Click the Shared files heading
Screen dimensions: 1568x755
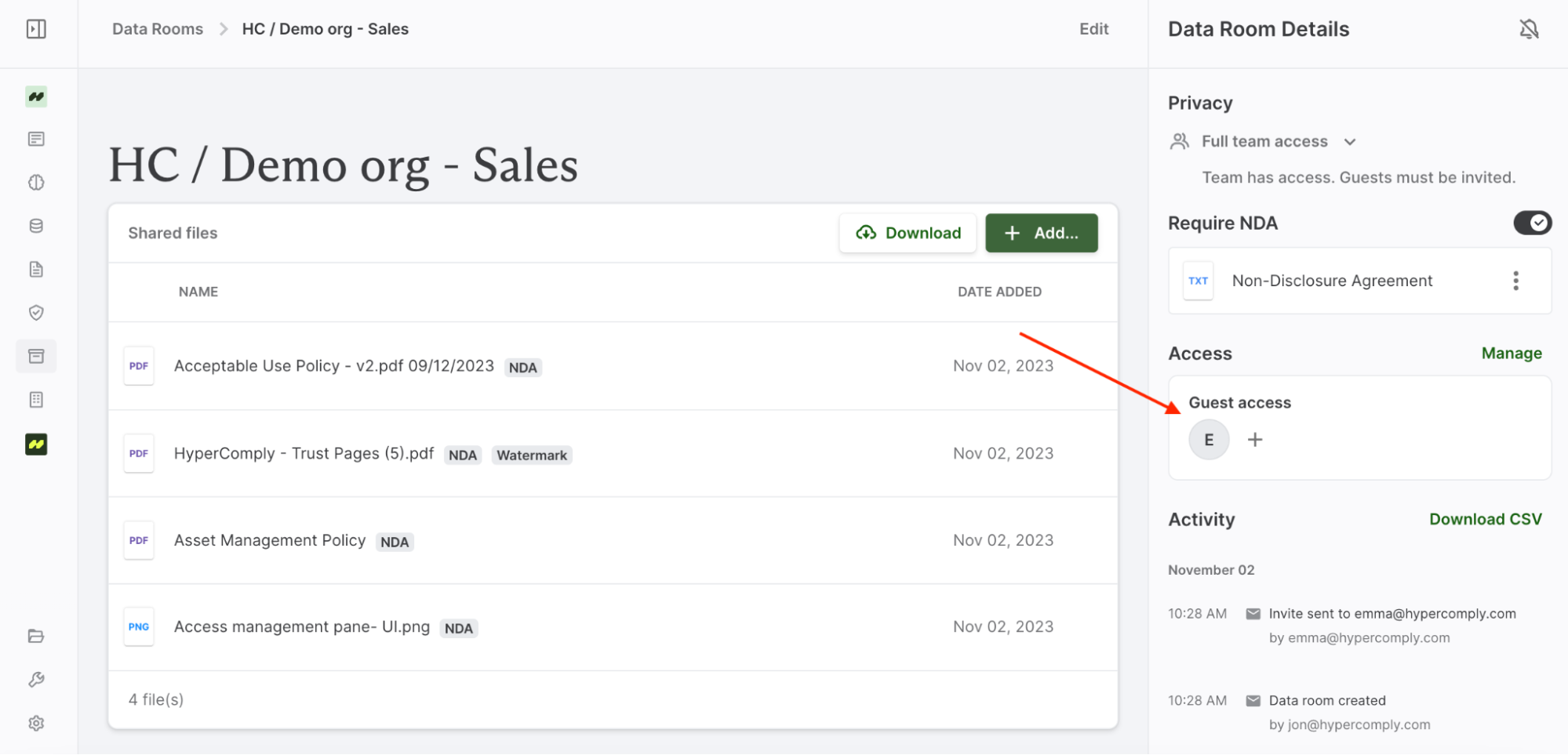pos(173,233)
